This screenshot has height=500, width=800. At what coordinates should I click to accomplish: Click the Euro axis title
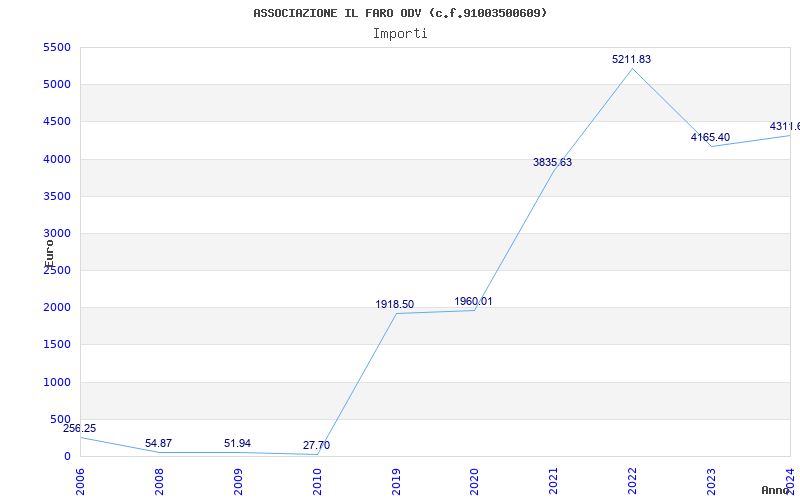point(48,254)
